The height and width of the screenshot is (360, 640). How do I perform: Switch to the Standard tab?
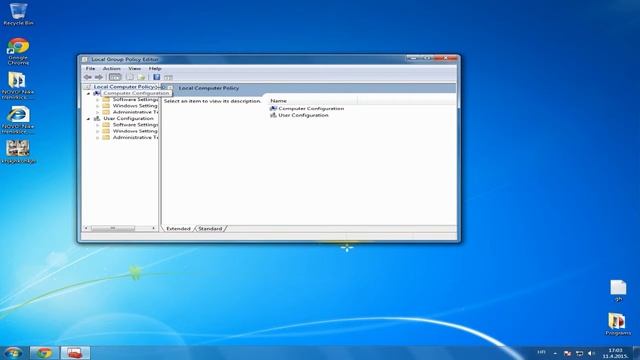(210, 229)
